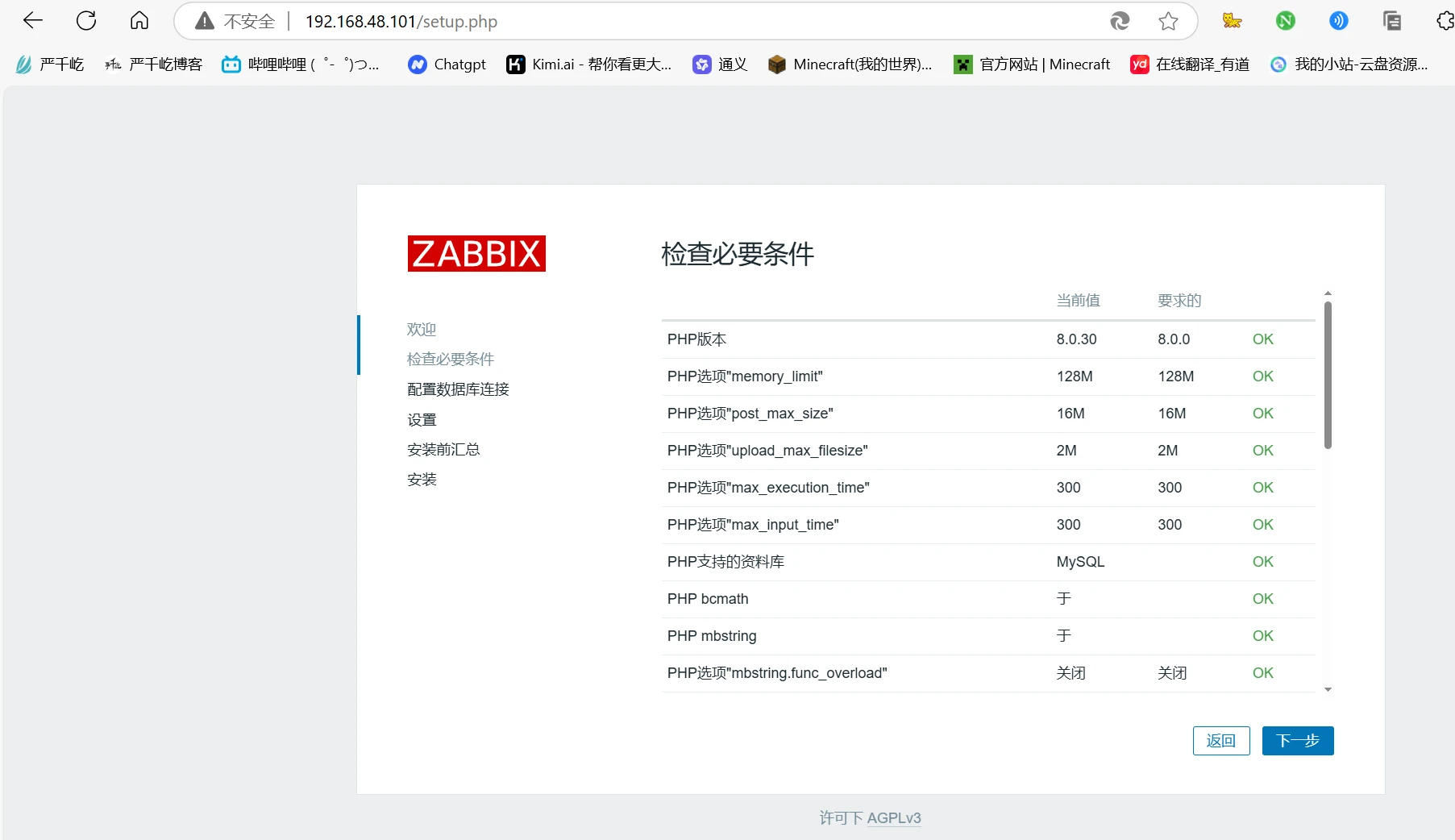Click scroll down arrow of requirements list
1455x840 pixels.
(1328, 690)
